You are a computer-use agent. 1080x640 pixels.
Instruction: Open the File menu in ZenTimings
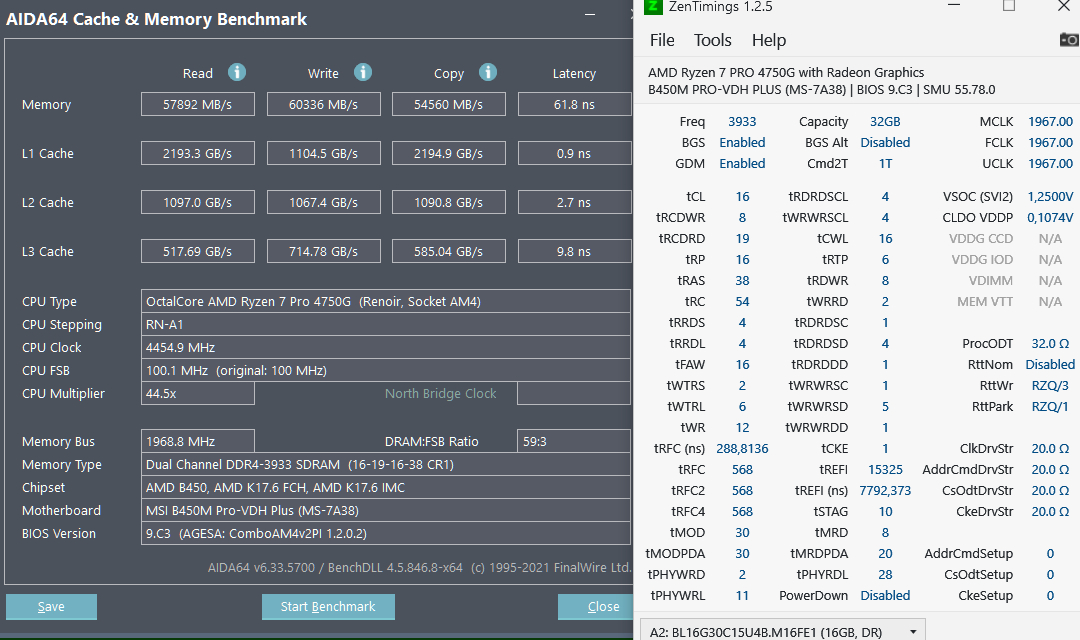click(x=662, y=40)
